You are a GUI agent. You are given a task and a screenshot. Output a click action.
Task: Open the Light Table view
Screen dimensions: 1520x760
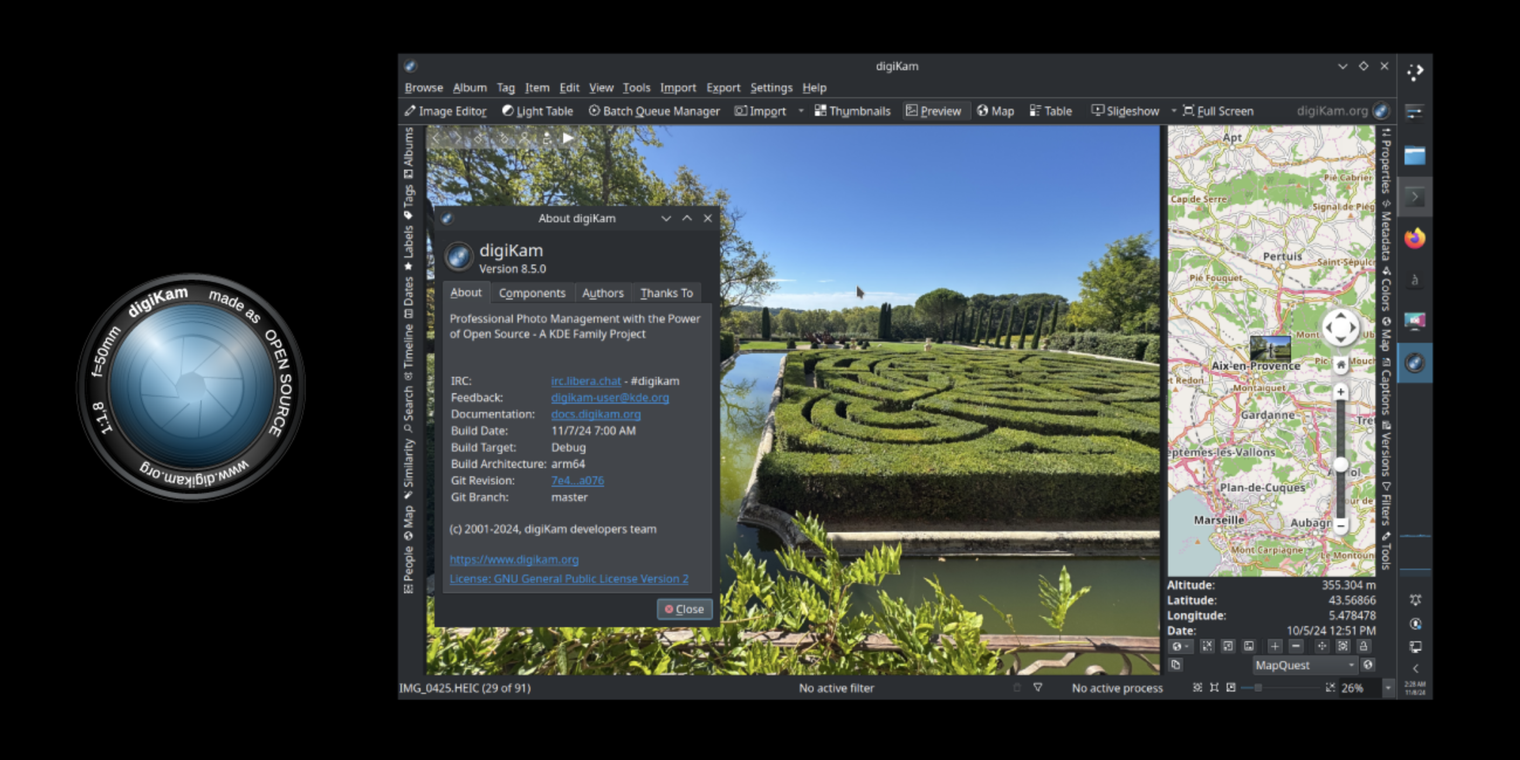click(537, 111)
